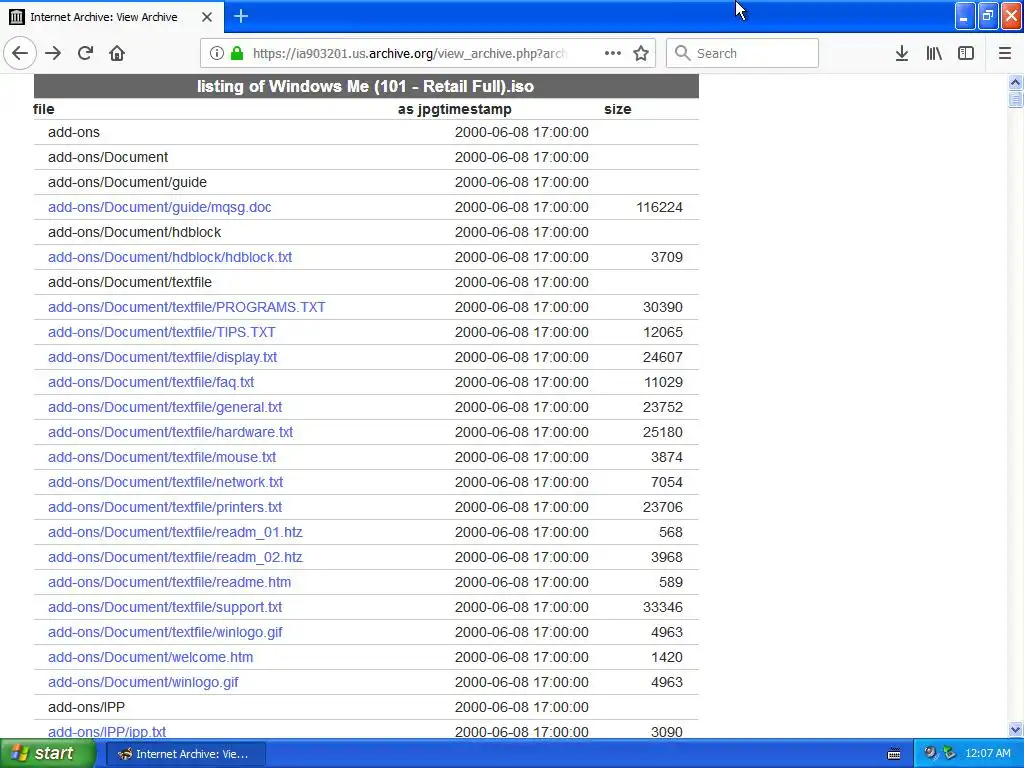Open the mouse.txt file link

(161, 457)
